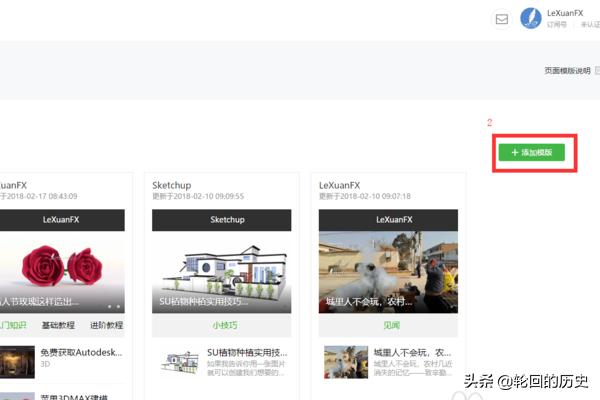Screen dimensions: 600x400
Task: Click the small house thumbnail in article list
Action: [x=177, y=360]
